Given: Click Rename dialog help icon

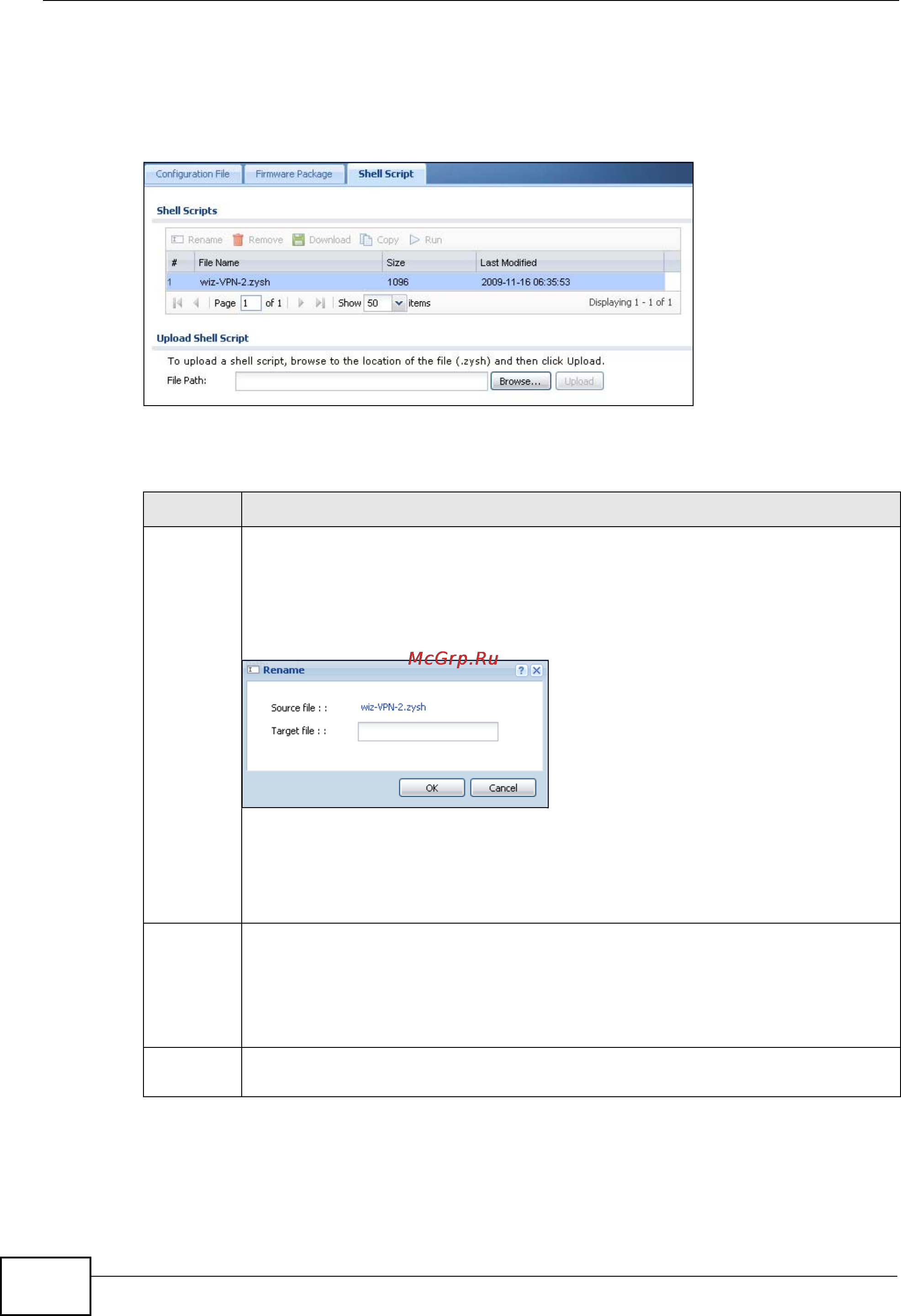Looking at the screenshot, I should coord(521,671).
